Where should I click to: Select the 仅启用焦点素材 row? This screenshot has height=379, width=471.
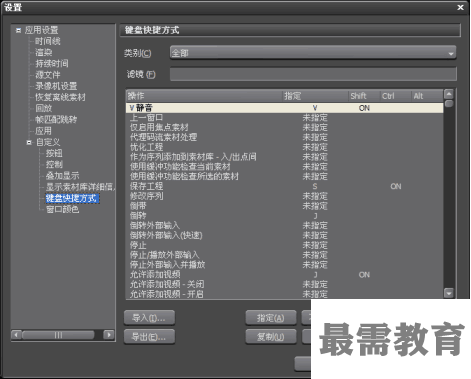tap(285, 127)
